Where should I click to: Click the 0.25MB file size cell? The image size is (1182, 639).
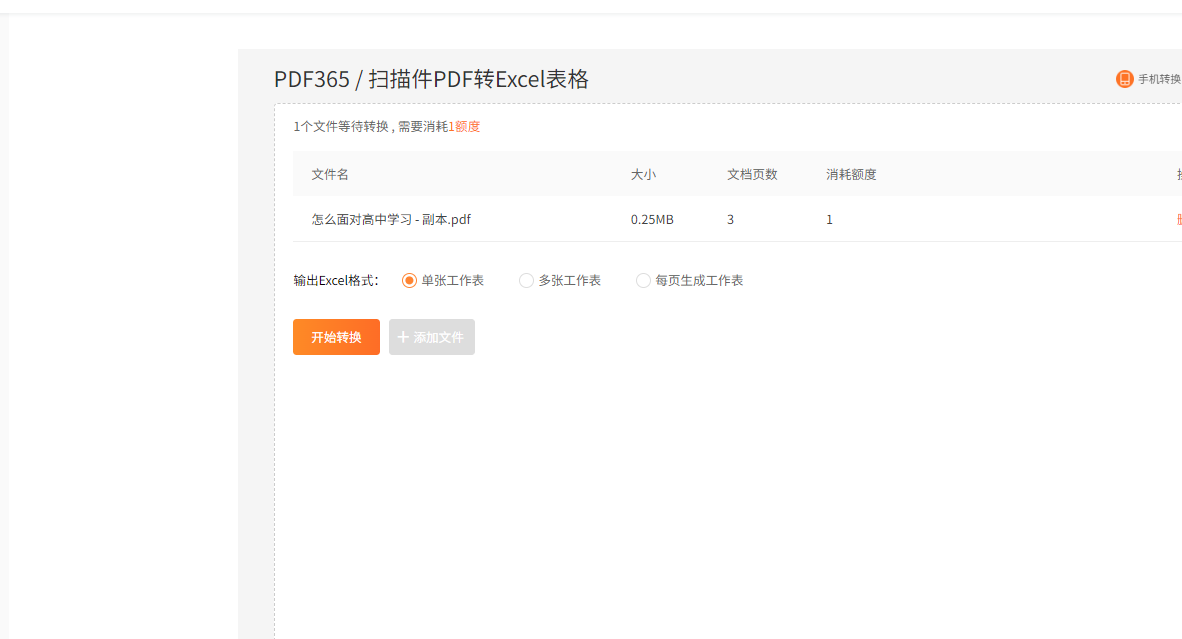(652, 220)
